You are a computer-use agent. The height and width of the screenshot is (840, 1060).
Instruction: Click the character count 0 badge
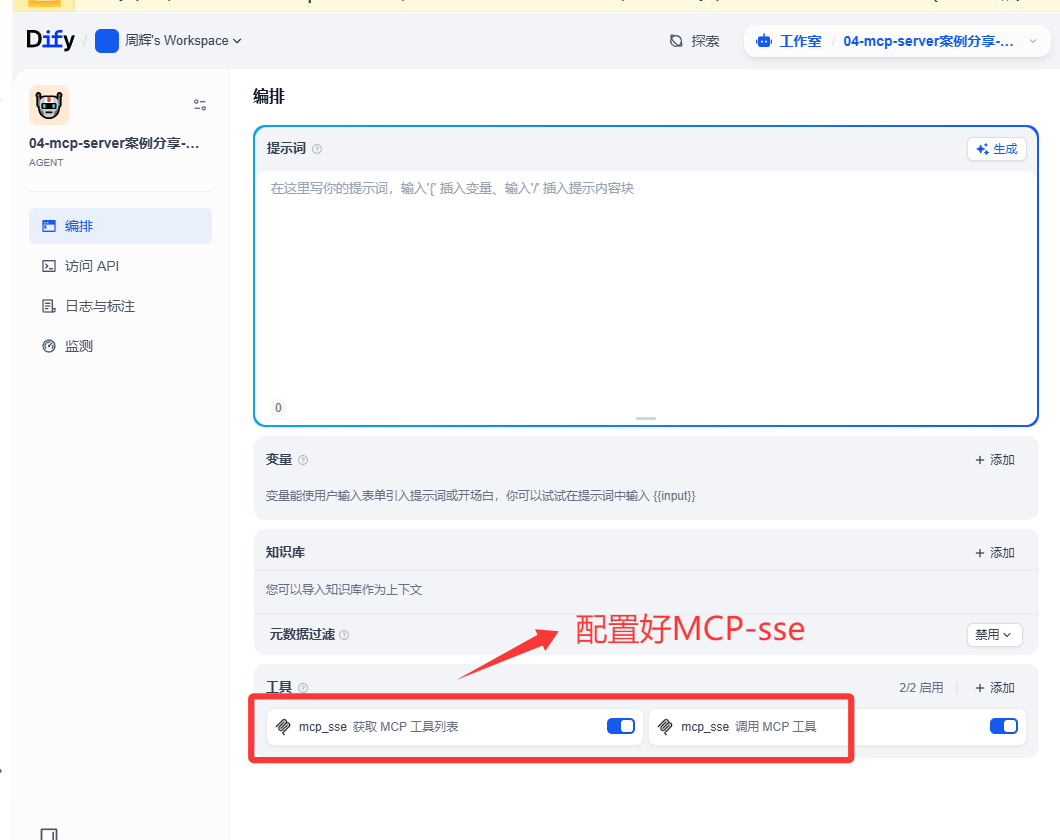tap(278, 407)
